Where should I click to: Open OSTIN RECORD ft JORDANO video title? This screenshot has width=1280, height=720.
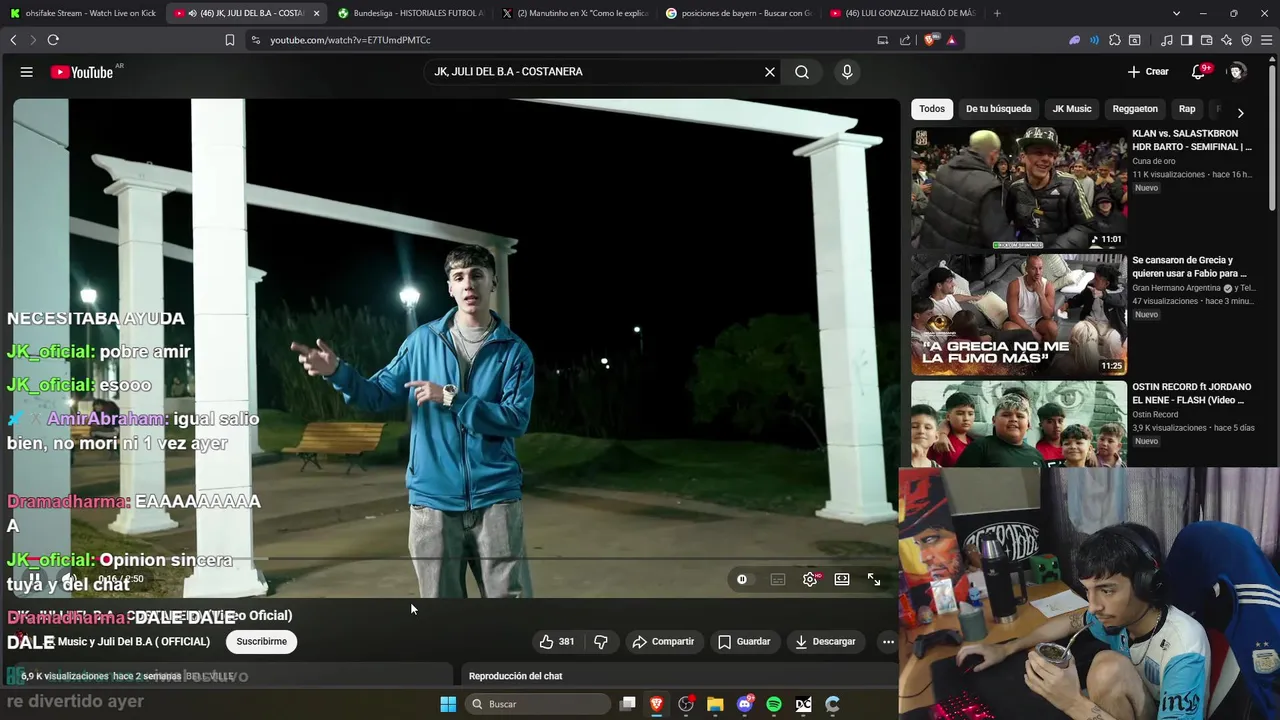coord(1192,393)
